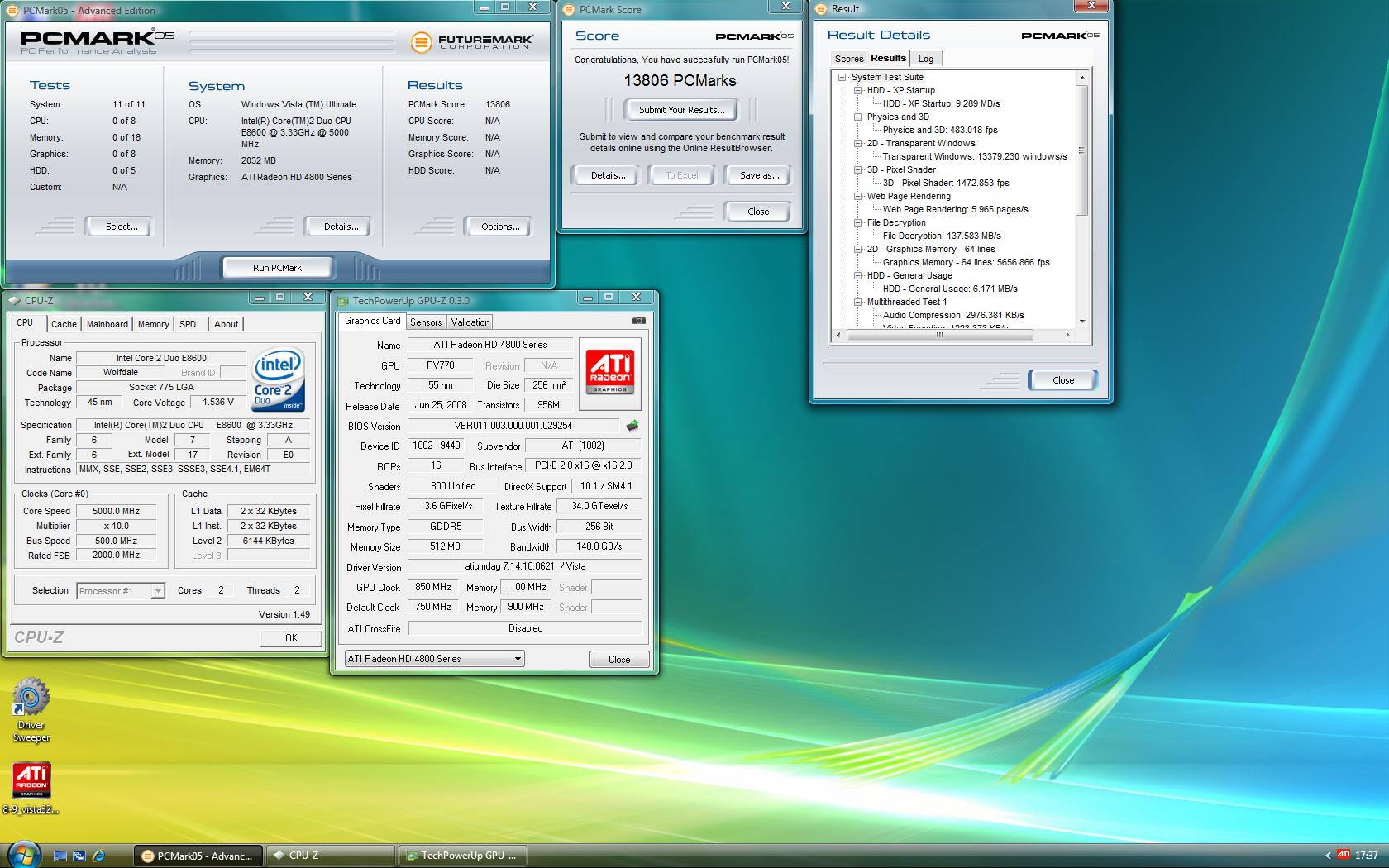1389x868 pixels.
Task: Collapse the HDD - XP Startup node
Action: click(858, 90)
